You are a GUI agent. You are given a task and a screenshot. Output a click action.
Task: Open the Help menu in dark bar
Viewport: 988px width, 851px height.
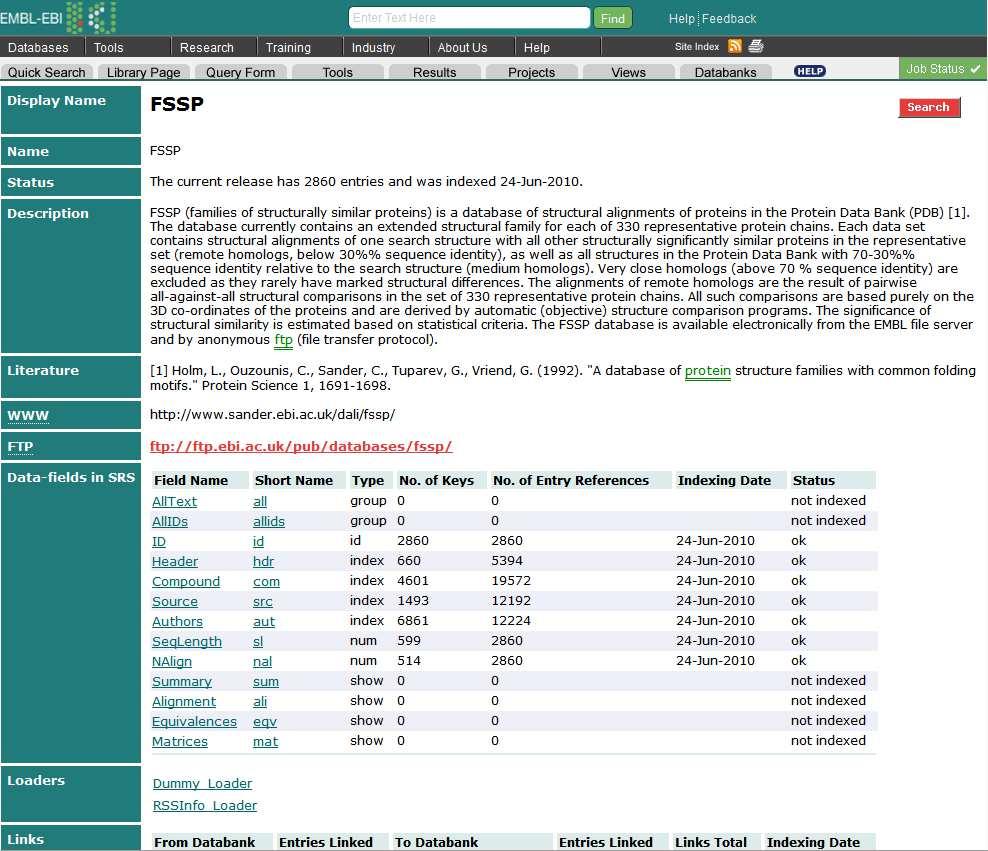(537, 48)
